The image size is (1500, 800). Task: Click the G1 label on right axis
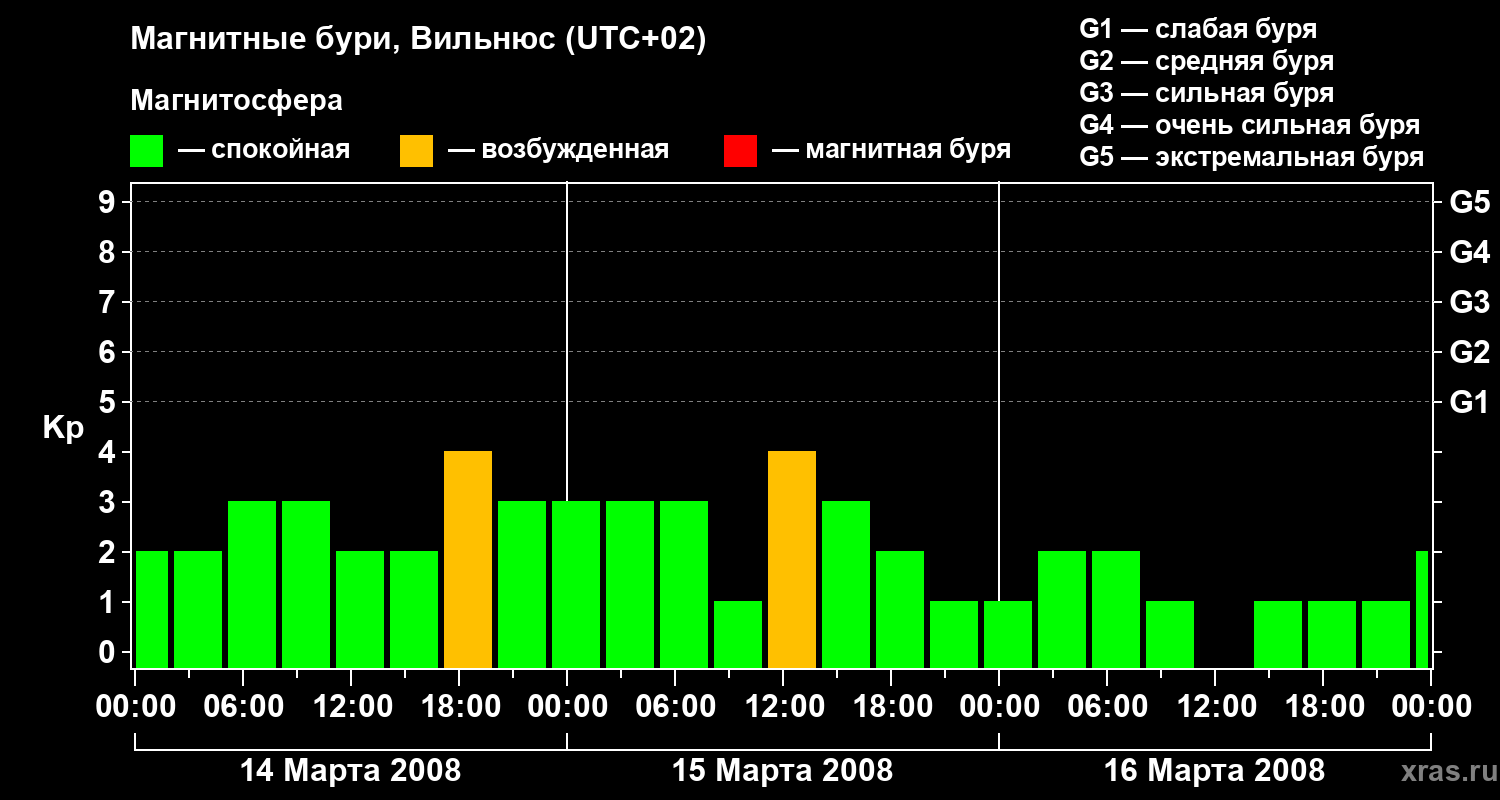[x=1470, y=402]
